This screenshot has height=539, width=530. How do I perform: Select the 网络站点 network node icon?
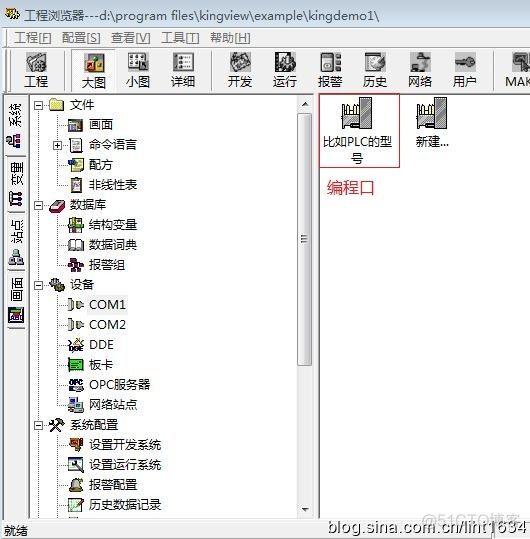pyautogui.click(x=76, y=405)
